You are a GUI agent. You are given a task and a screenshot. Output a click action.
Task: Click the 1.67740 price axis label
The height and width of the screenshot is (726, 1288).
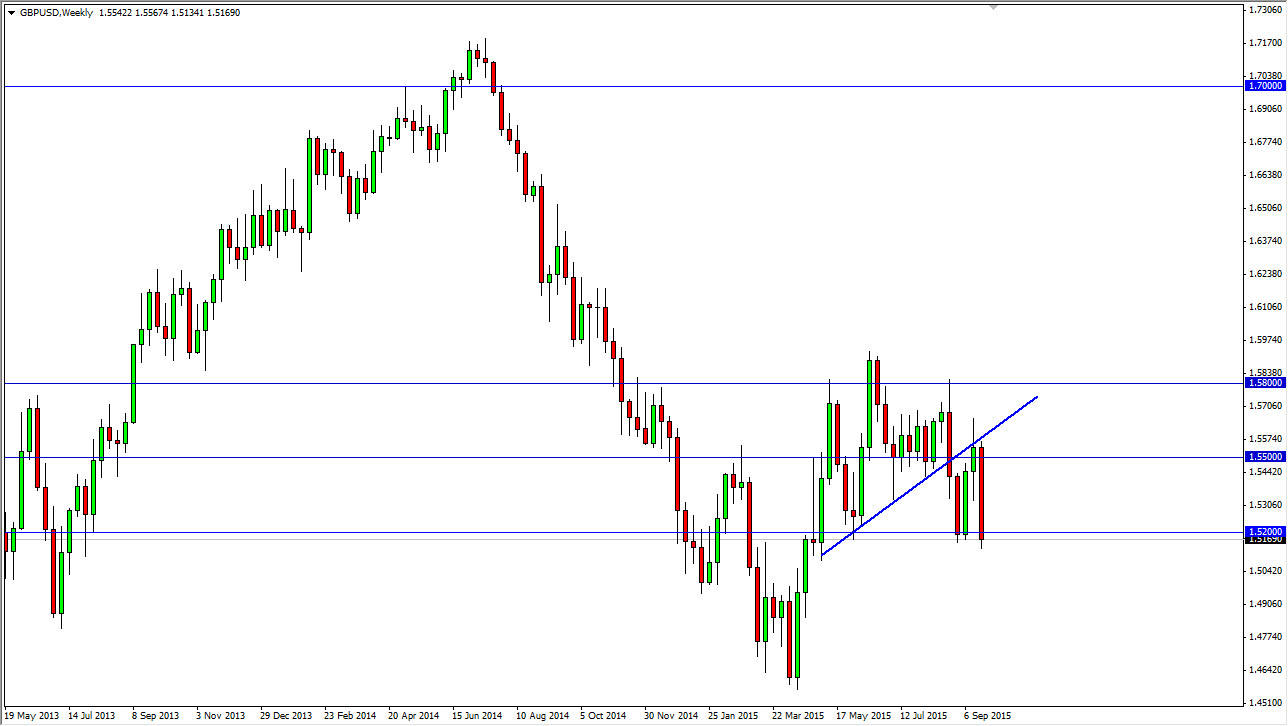[1266, 141]
